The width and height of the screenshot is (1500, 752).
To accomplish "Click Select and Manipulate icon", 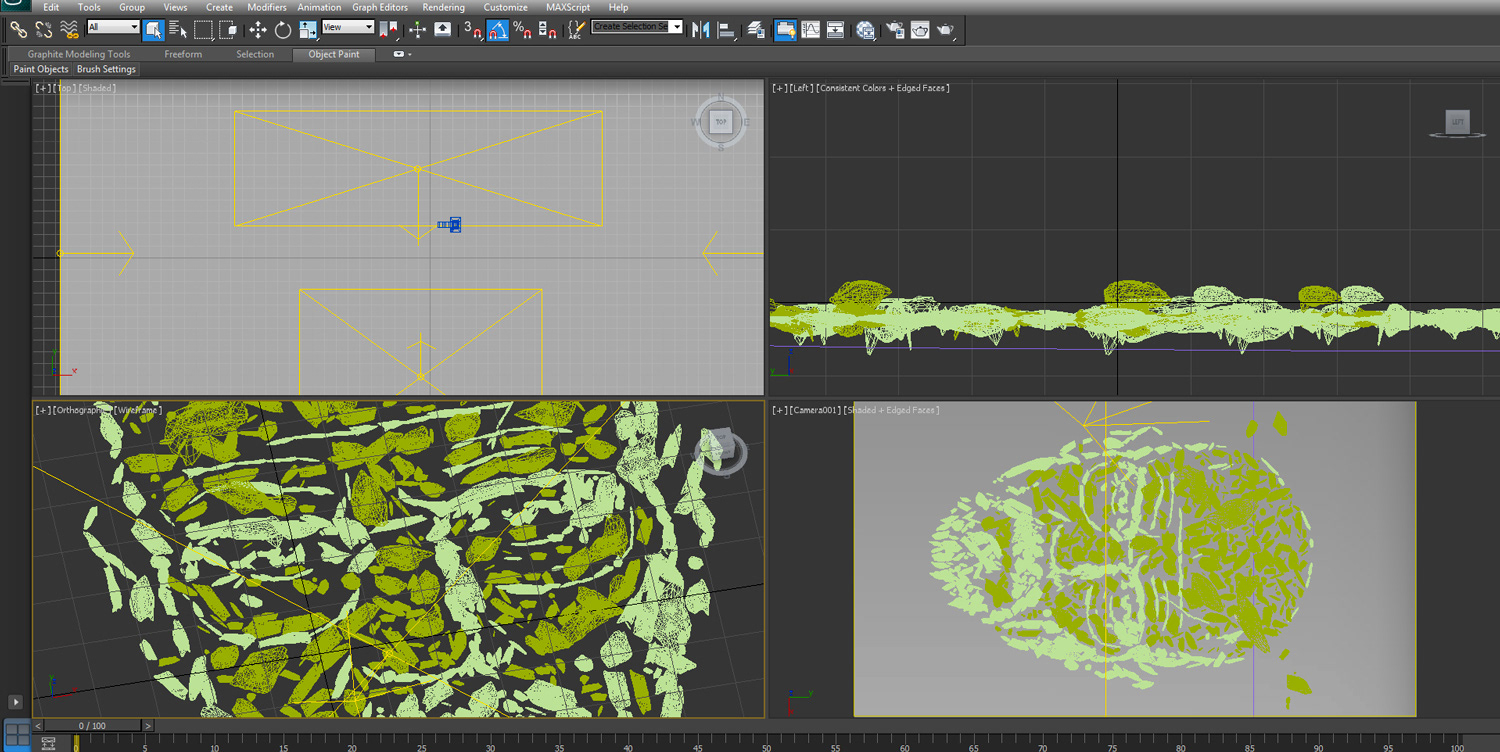I will pyautogui.click(x=418, y=30).
